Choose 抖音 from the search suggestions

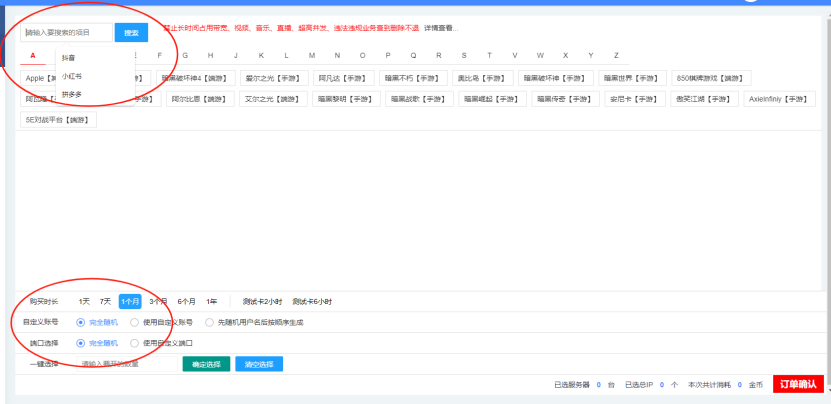click(68, 57)
